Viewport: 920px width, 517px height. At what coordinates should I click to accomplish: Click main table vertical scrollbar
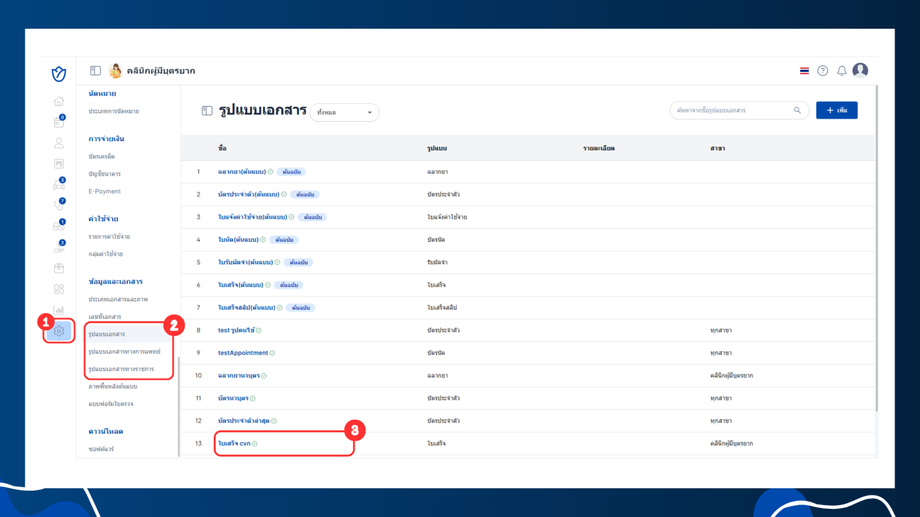pyautogui.click(x=877, y=248)
